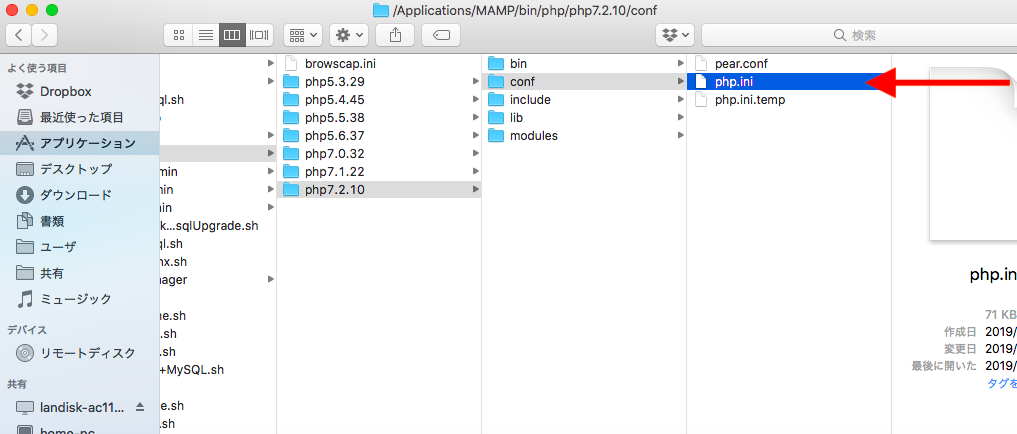The width and height of the screenshot is (1017, 434).
Task: Click the php5.3.29 folder icon
Action: [x=291, y=82]
